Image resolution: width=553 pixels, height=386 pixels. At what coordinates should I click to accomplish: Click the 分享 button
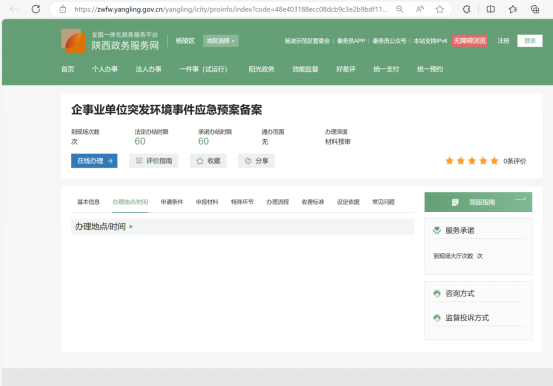click(256, 161)
